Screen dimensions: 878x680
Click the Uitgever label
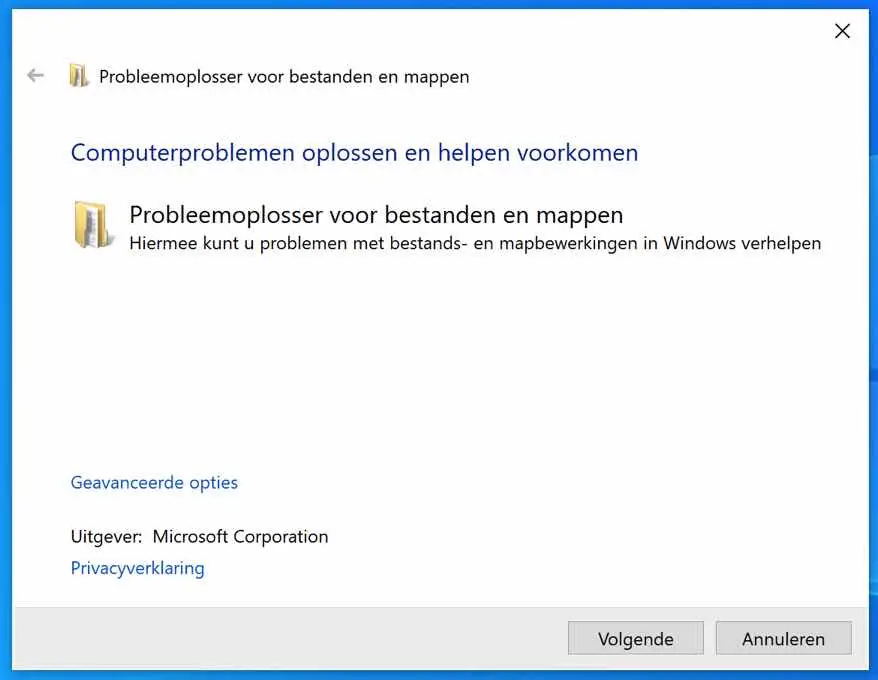pos(106,537)
